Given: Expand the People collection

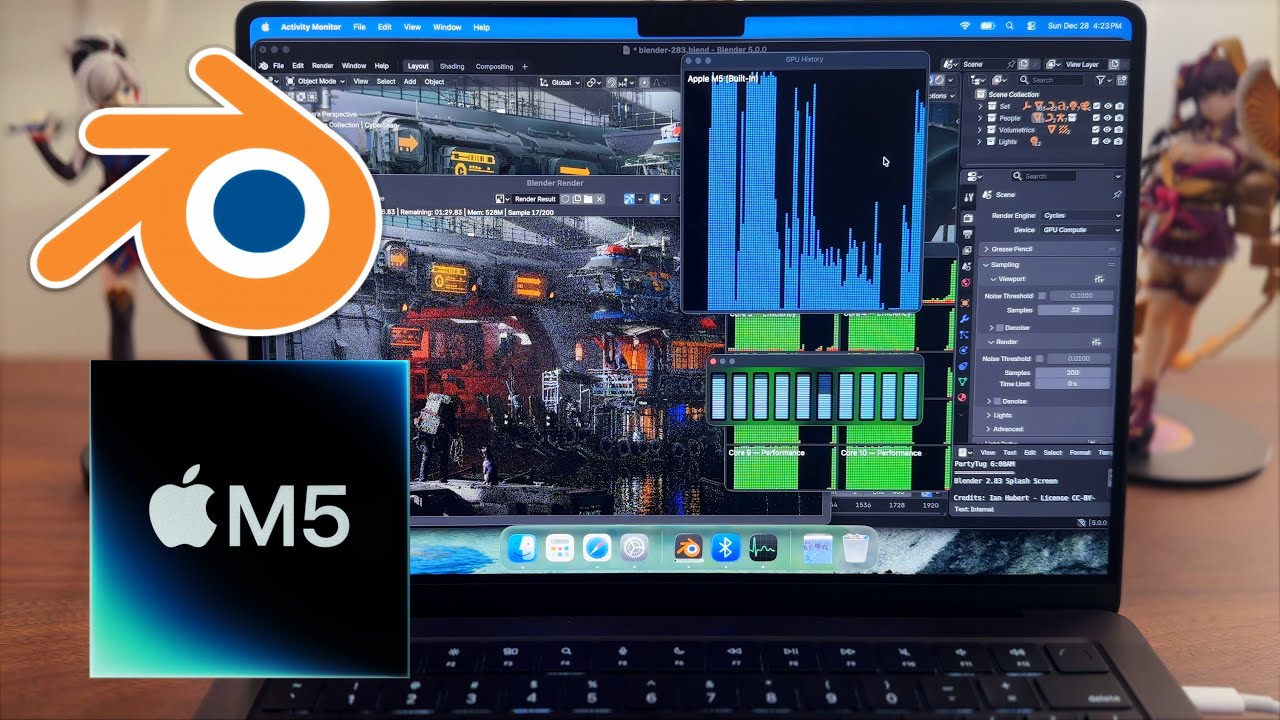Looking at the screenshot, I should point(980,118).
